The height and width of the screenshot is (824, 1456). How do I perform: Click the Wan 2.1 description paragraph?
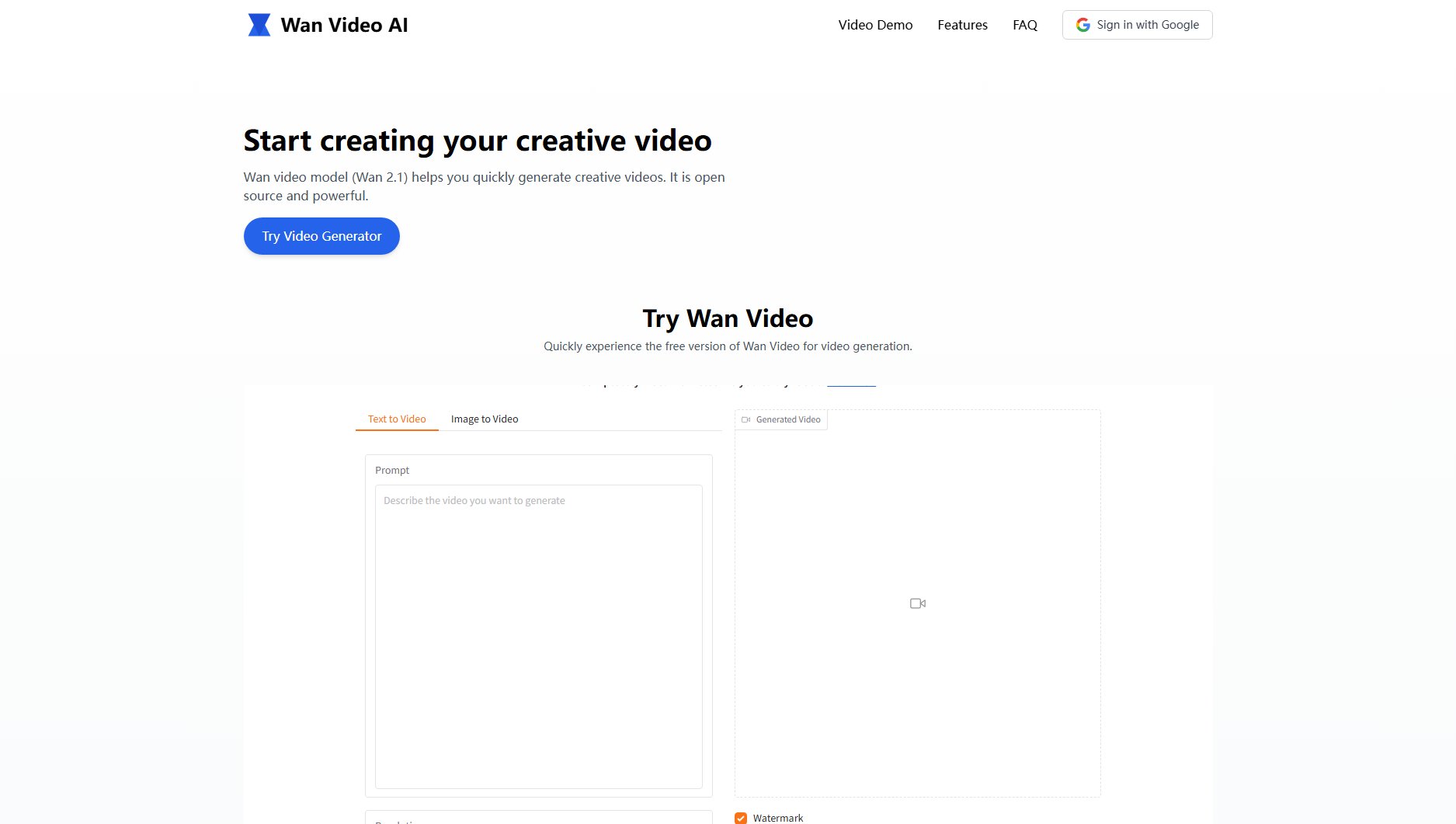tap(484, 186)
